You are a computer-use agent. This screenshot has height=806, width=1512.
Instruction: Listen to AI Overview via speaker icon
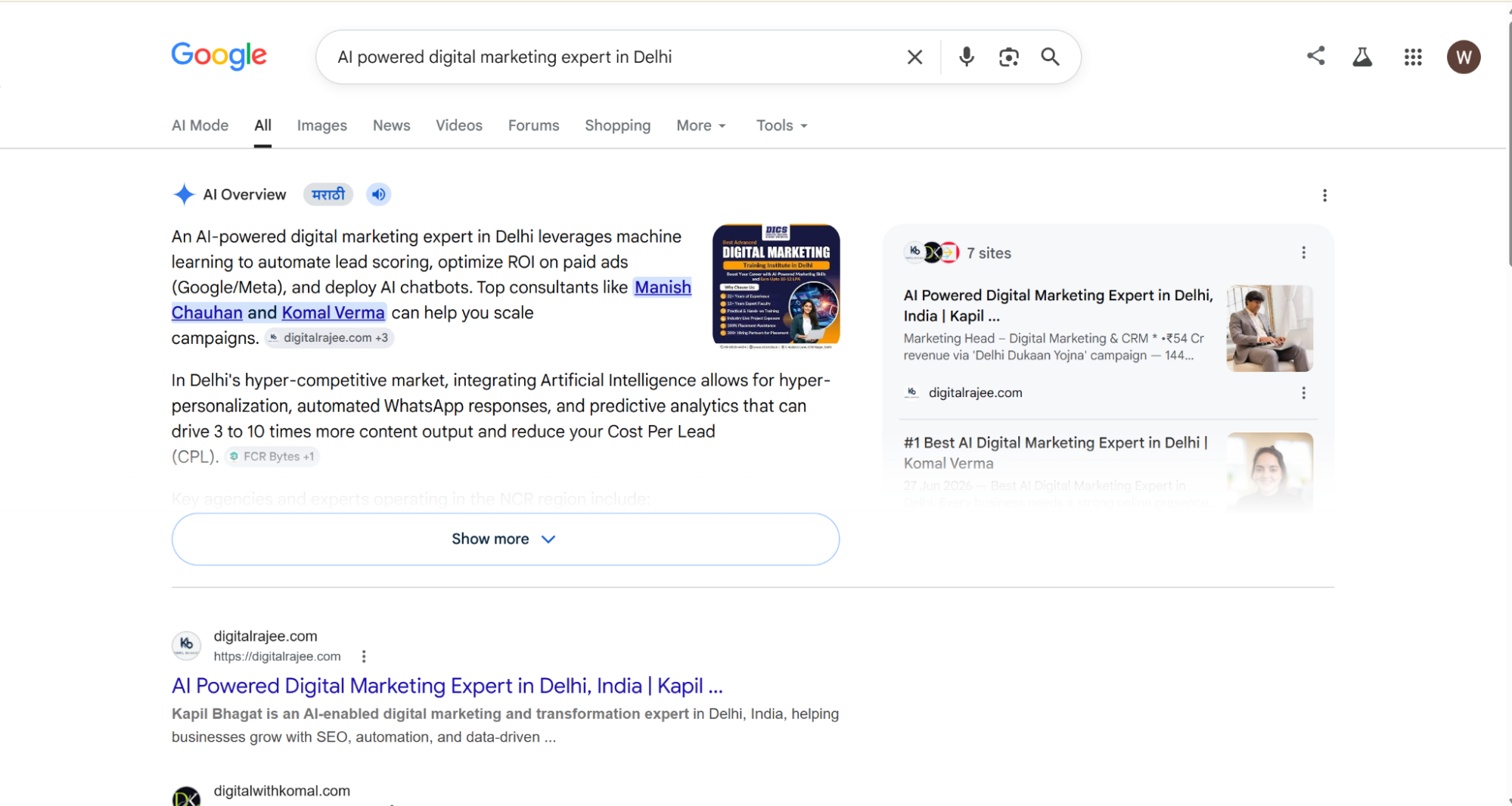click(x=378, y=194)
